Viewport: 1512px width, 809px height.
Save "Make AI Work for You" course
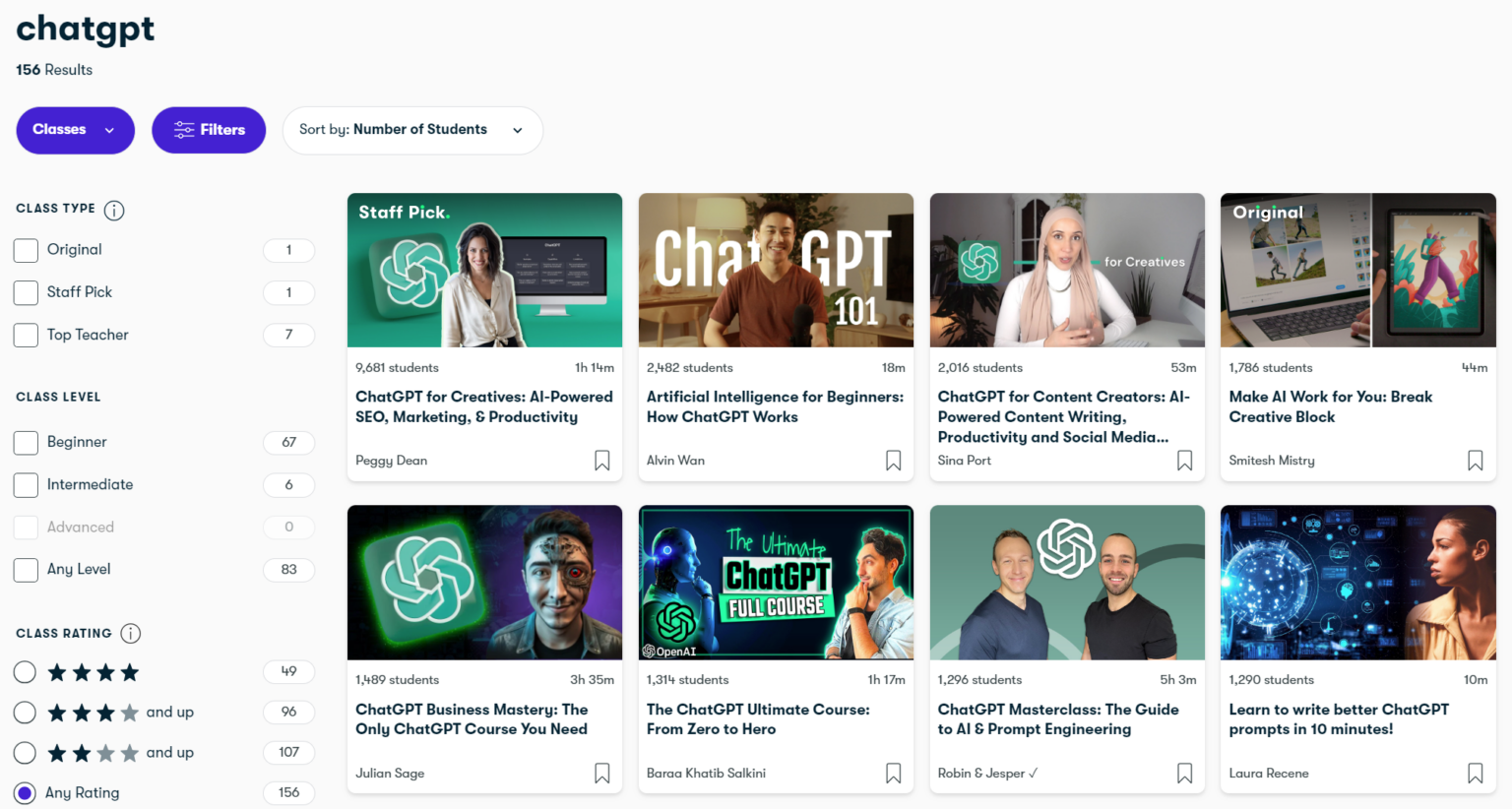click(1475, 460)
